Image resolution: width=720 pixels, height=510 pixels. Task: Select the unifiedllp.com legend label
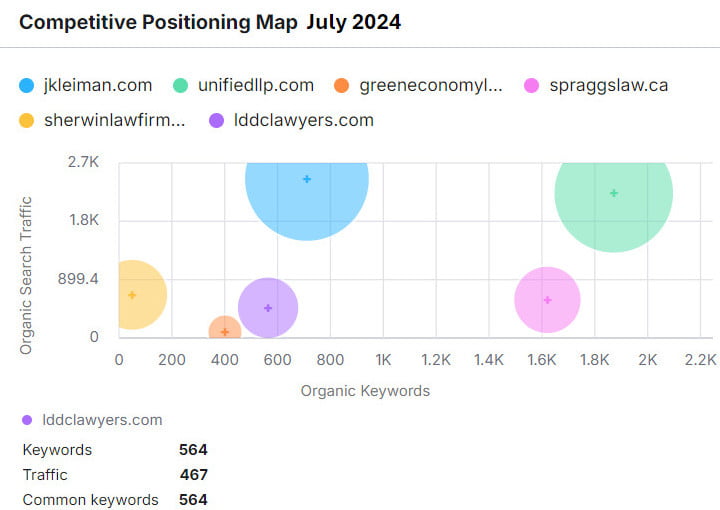click(256, 85)
